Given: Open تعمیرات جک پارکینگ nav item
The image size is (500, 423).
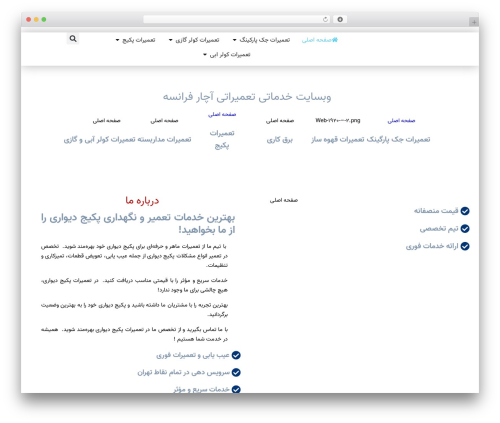Looking at the screenshot, I should click(265, 40).
